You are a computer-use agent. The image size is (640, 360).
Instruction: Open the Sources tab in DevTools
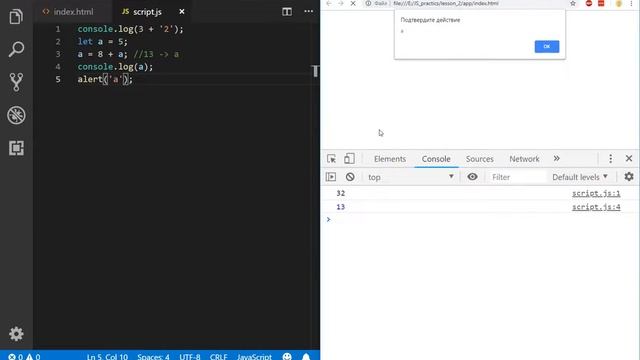coord(480,159)
